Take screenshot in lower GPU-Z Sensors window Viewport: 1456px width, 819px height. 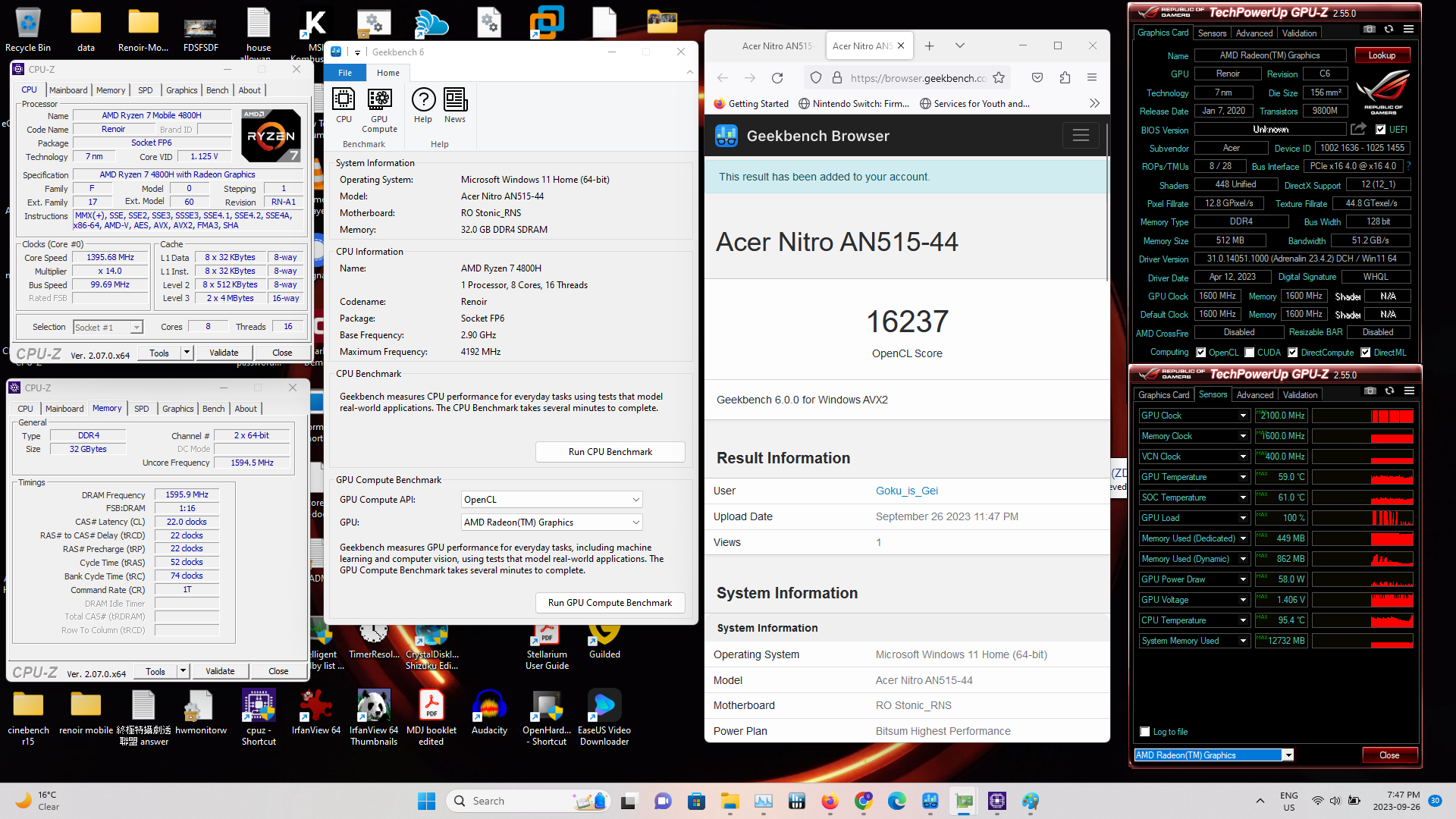coord(1370,391)
